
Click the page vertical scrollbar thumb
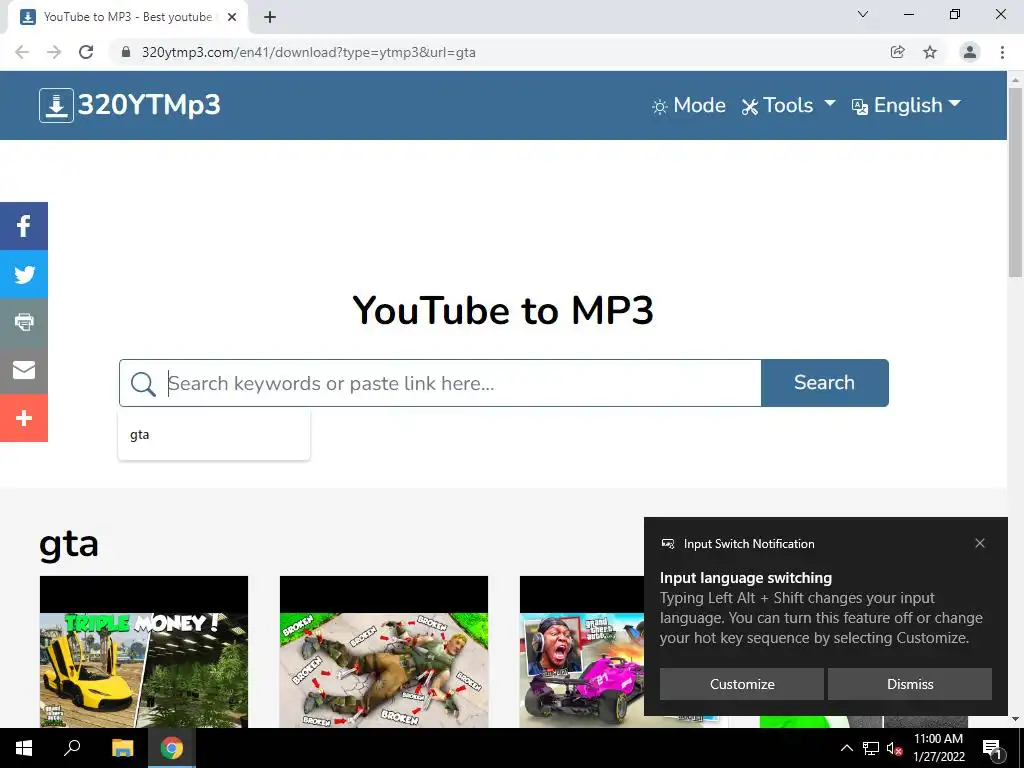click(1016, 182)
